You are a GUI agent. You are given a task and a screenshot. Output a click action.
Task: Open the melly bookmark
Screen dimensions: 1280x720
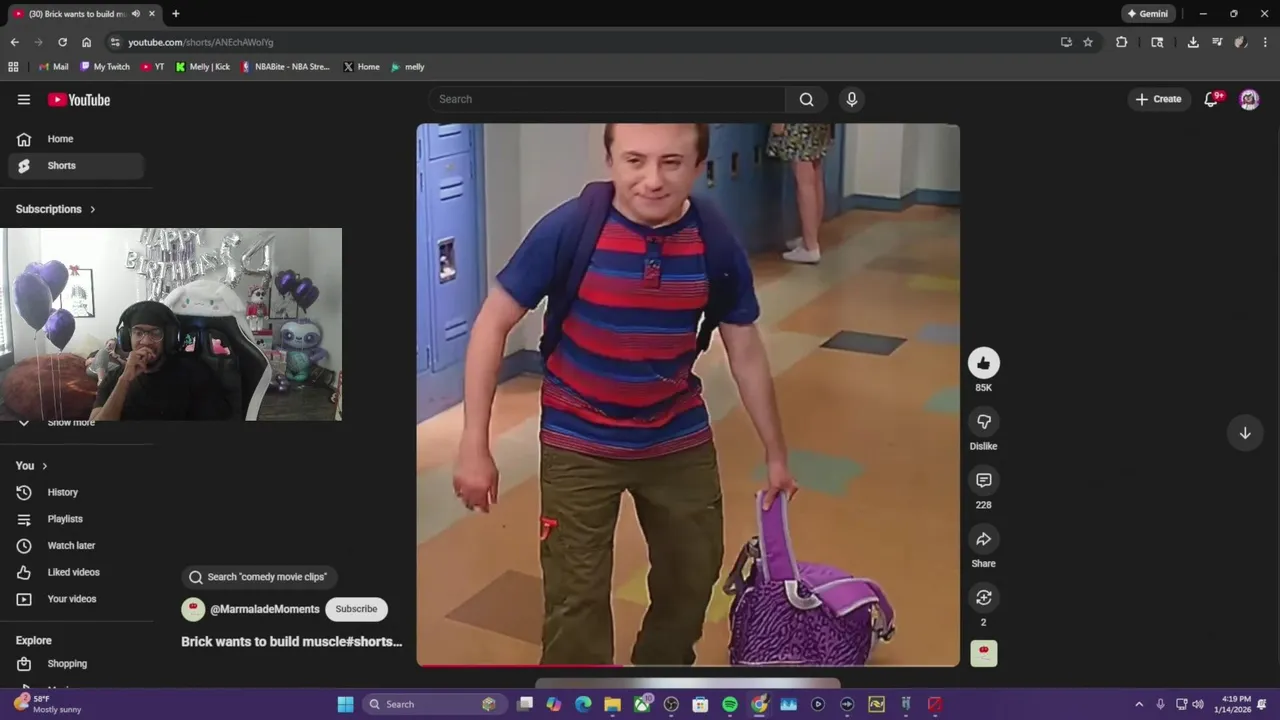407,67
